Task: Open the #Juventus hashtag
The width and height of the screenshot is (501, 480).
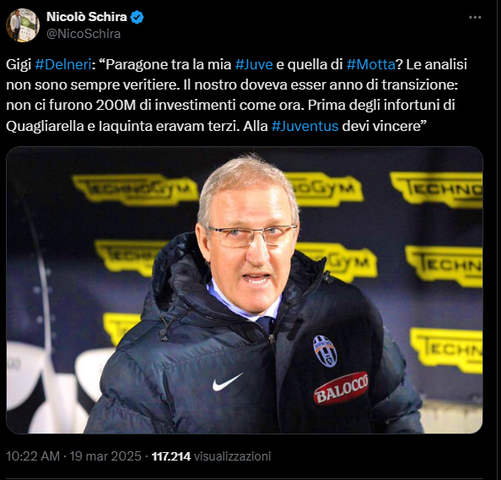Action: (305, 126)
